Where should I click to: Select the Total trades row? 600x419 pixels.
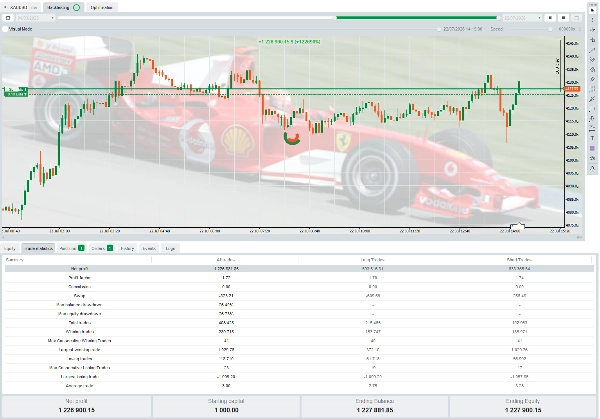click(299, 323)
